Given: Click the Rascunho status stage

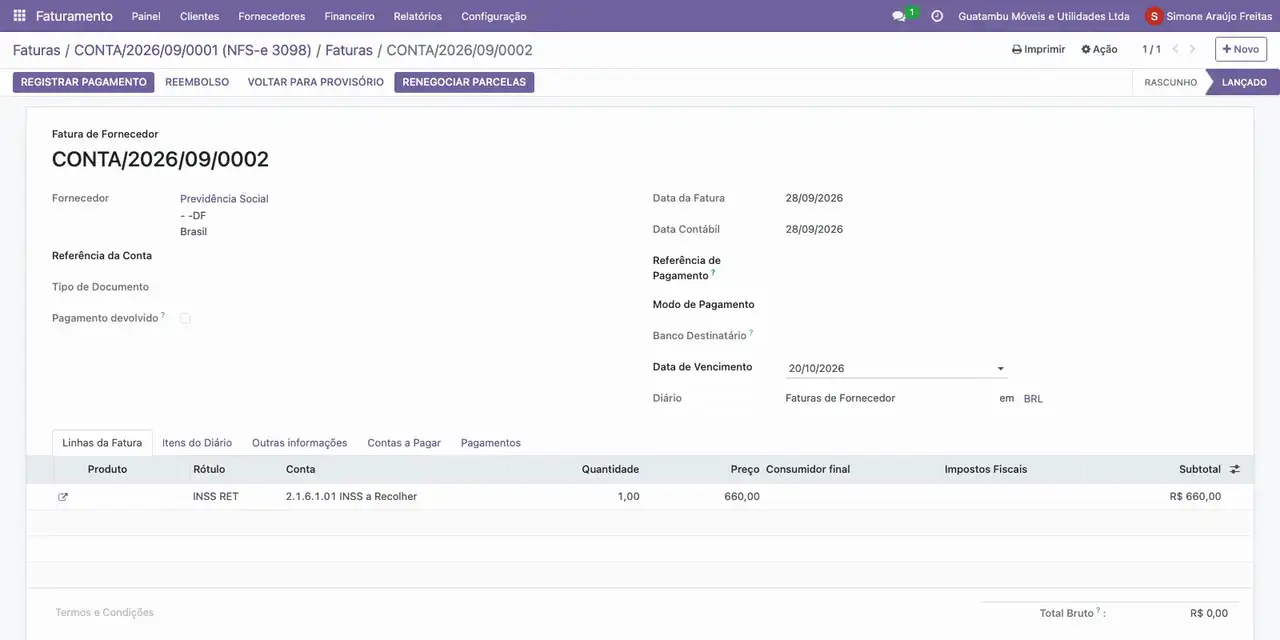Looking at the screenshot, I should point(1170,82).
